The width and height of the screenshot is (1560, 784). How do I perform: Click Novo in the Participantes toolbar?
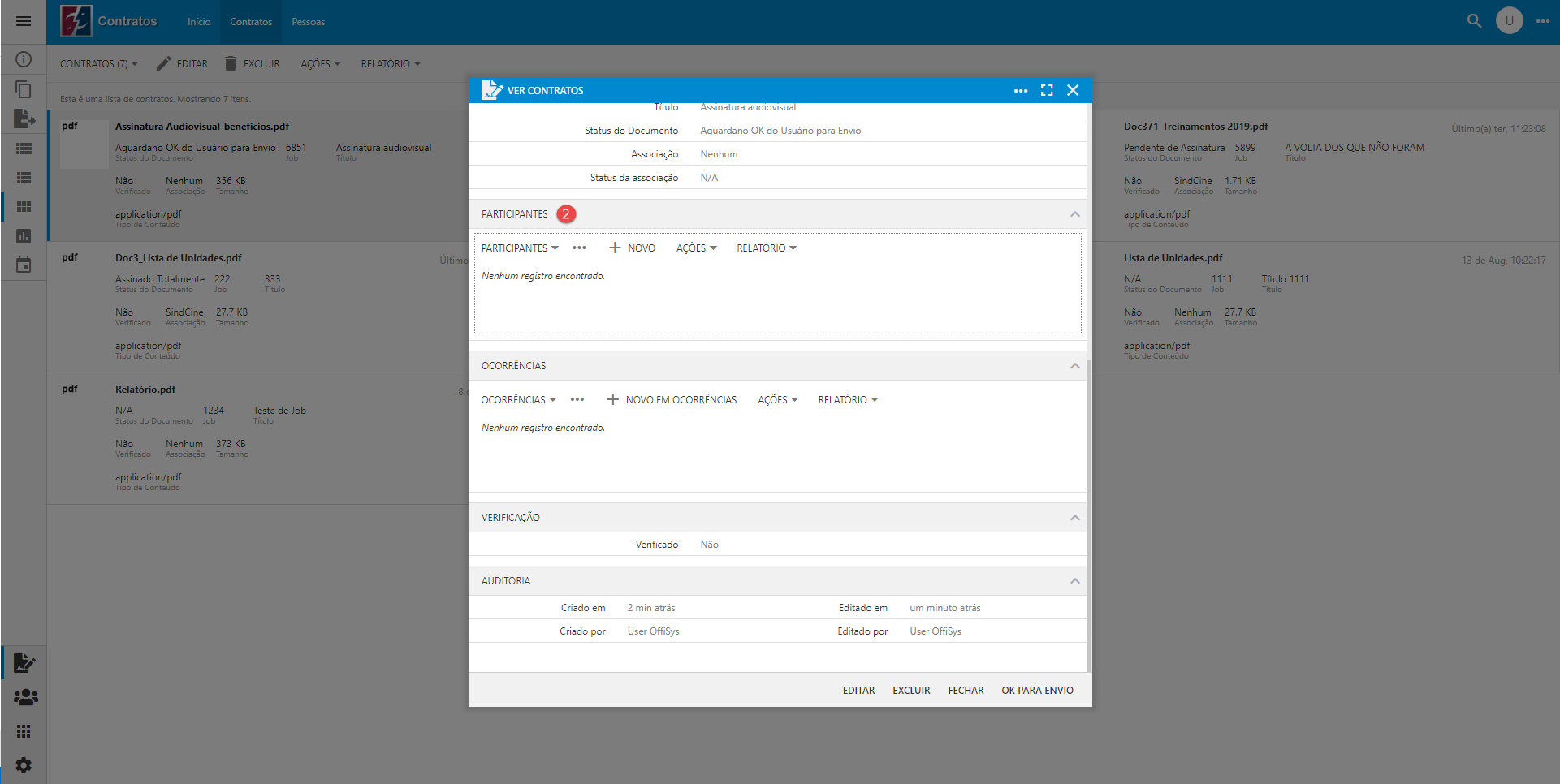point(632,248)
